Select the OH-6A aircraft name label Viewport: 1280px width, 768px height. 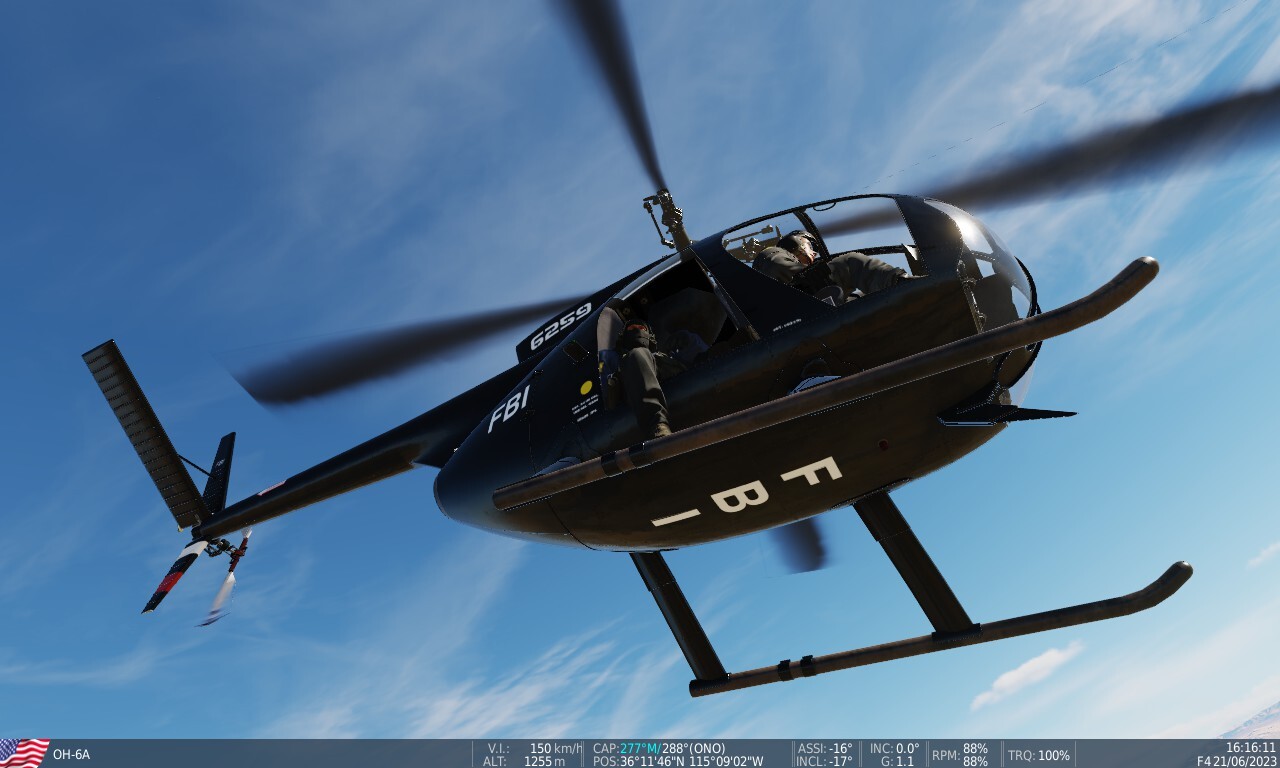point(71,755)
